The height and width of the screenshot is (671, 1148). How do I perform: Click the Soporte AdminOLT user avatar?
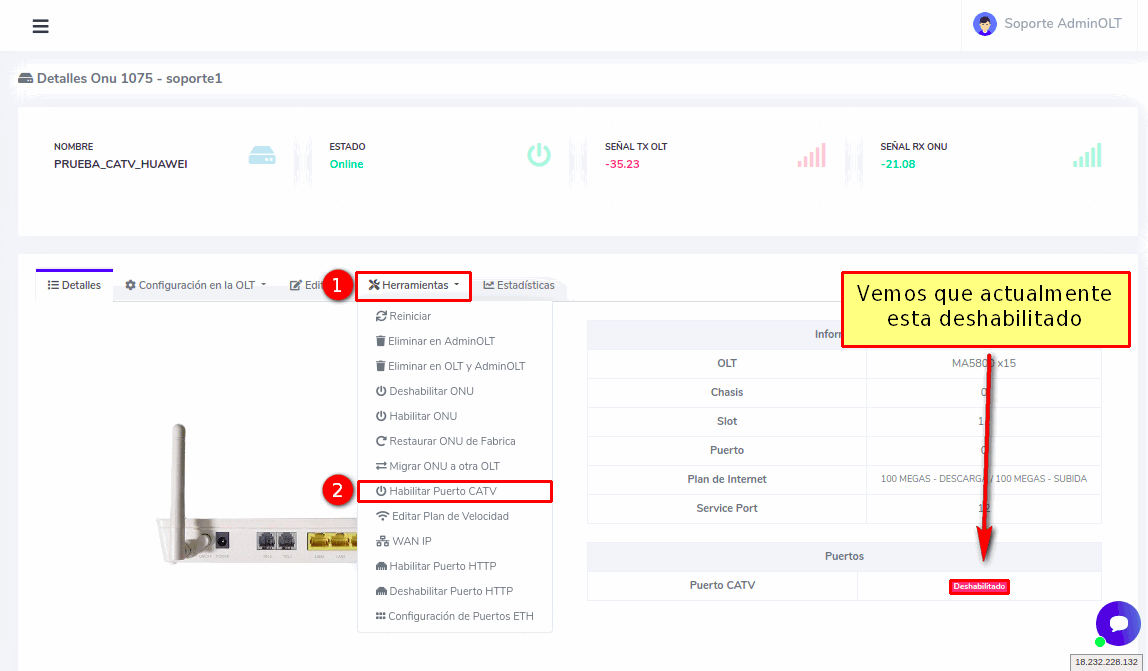(985, 25)
